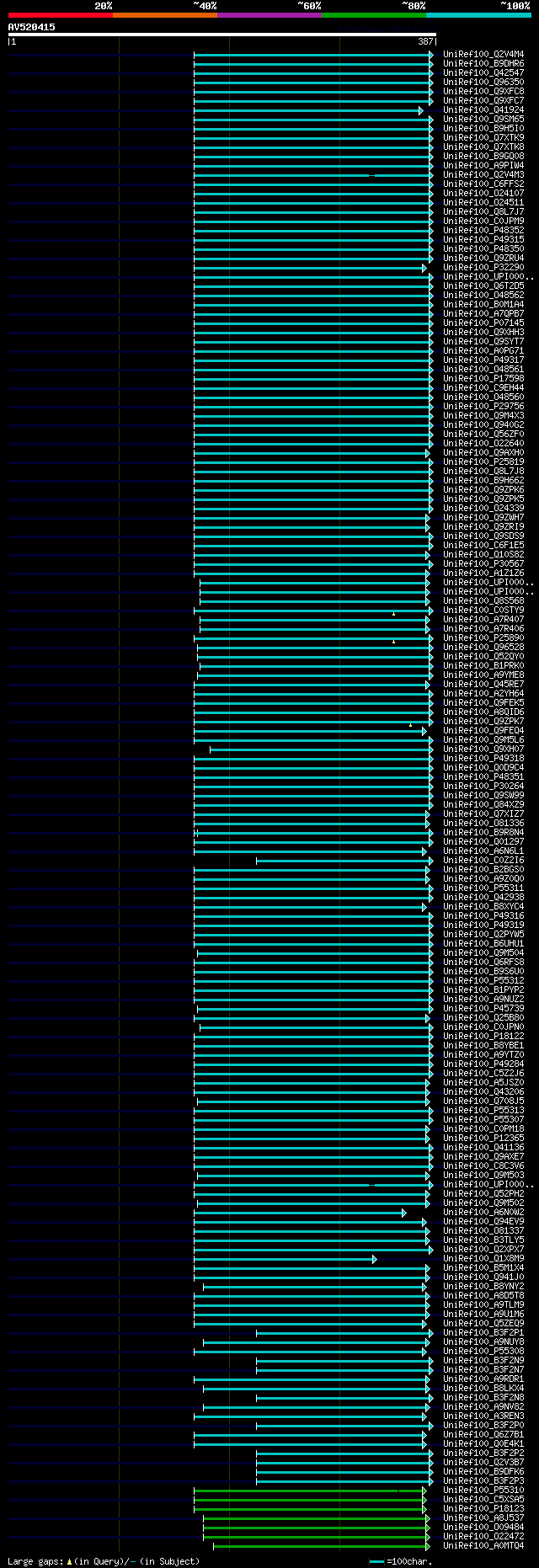This screenshot has height=1568, width=539.
Task: Select label UniRef100_P48352
Action: pyautogui.click(x=483, y=230)
